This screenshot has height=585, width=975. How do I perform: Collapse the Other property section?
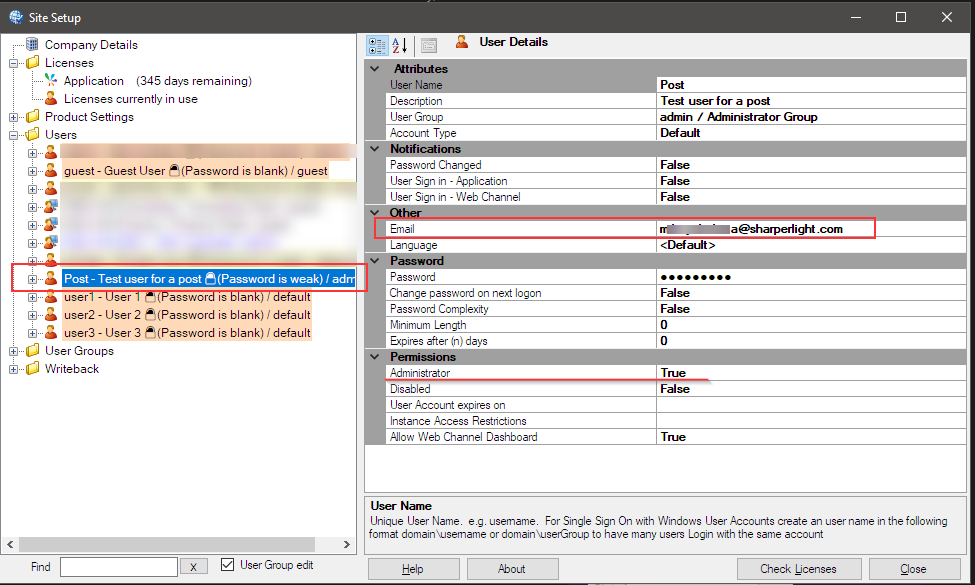click(375, 213)
